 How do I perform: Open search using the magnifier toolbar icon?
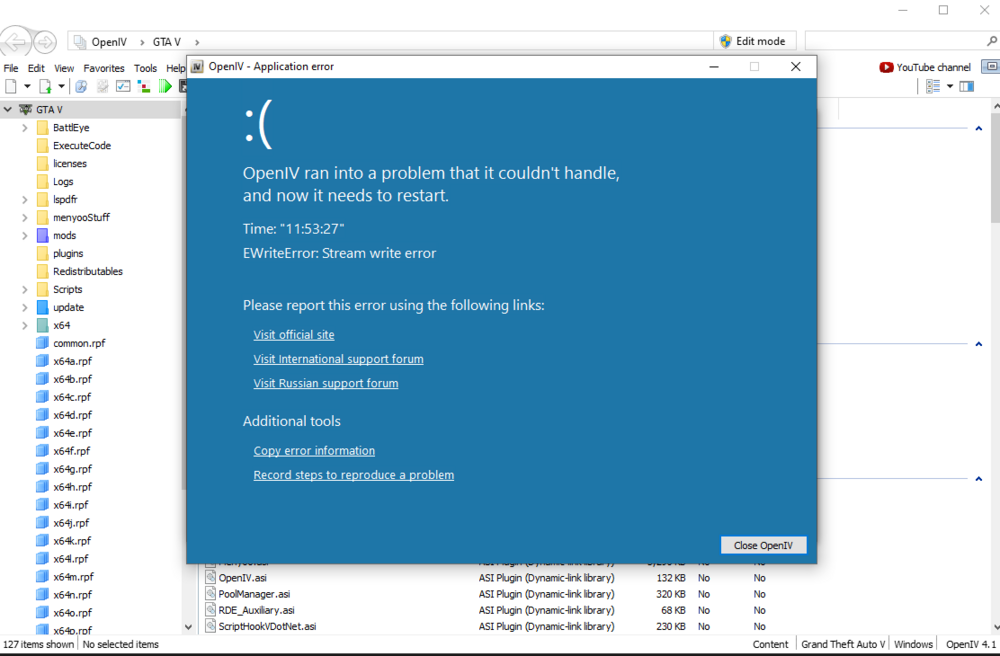click(x=80, y=86)
